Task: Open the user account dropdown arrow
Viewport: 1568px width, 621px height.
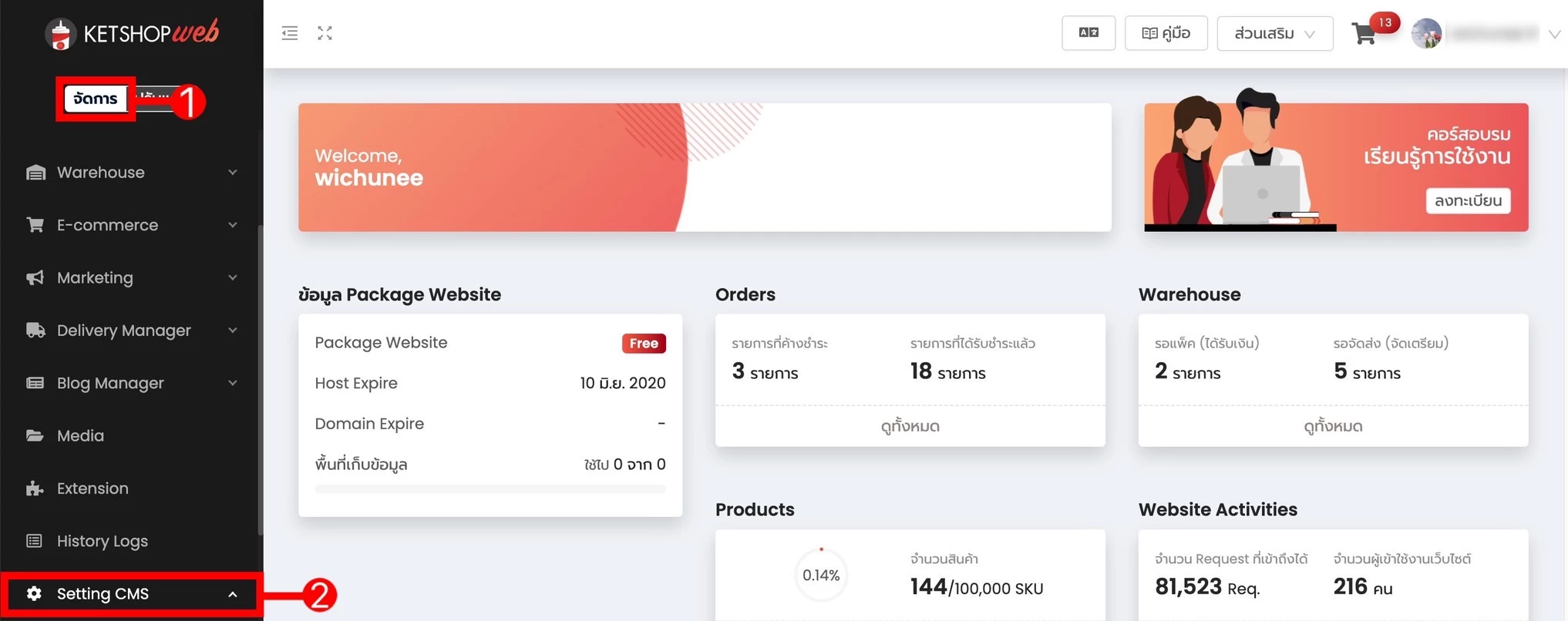Action: tap(1555, 34)
